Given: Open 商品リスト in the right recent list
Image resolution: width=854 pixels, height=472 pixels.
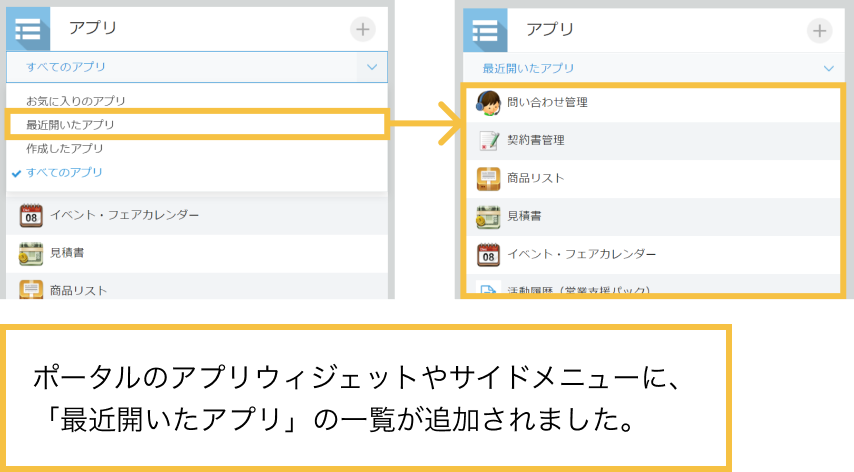Looking at the screenshot, I should [x=536, y=178].
